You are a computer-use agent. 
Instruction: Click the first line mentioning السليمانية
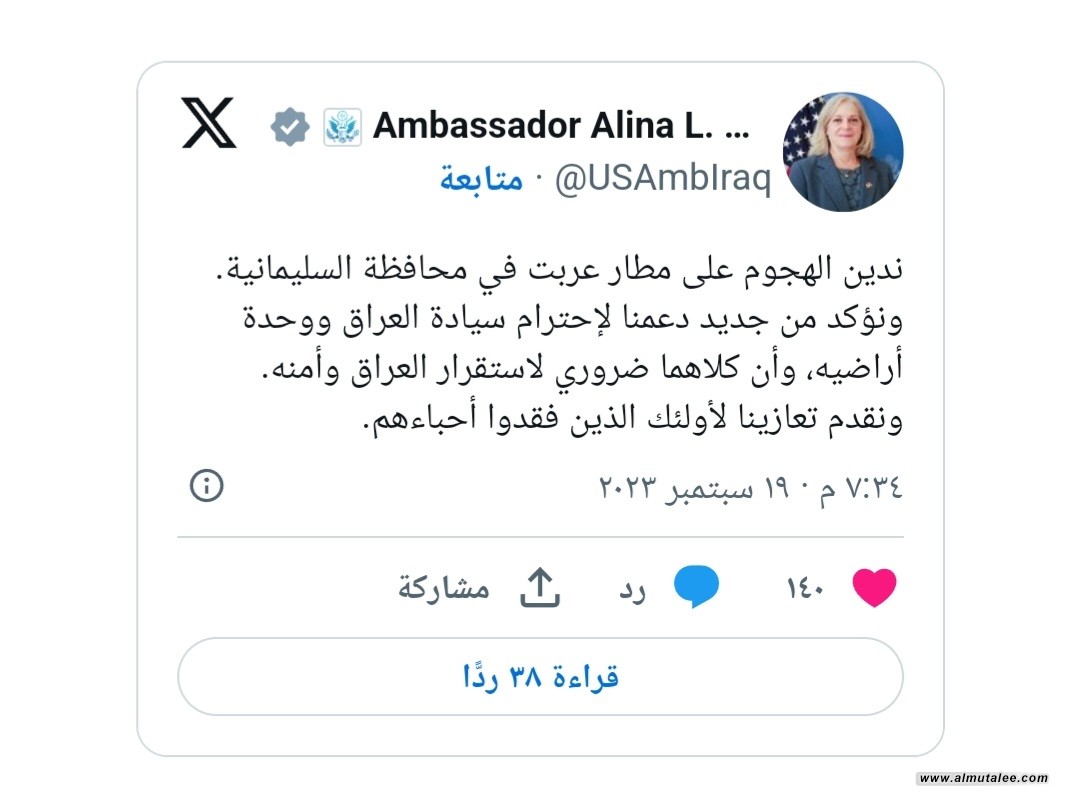[x=559, y=270]
